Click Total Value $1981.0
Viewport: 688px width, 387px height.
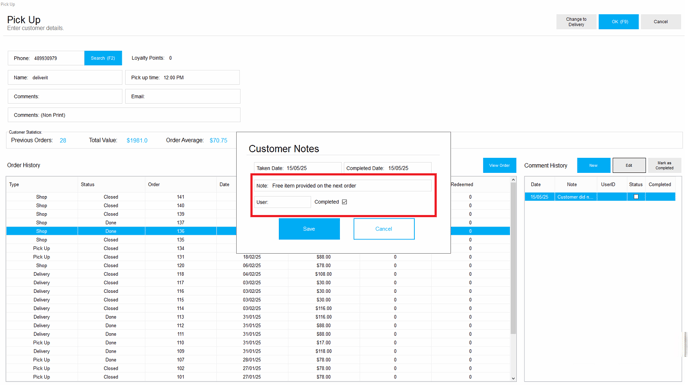coord(137,140)
